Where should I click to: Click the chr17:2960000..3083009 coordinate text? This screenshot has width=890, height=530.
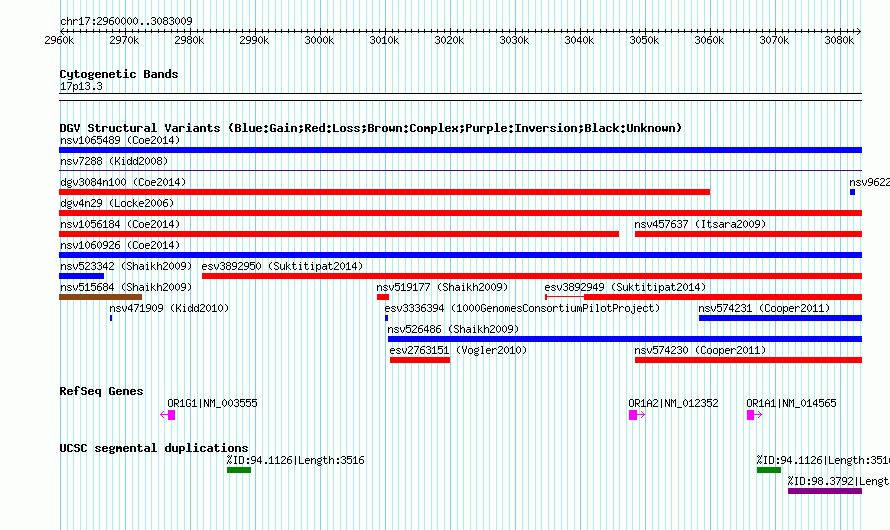point(126,21)
